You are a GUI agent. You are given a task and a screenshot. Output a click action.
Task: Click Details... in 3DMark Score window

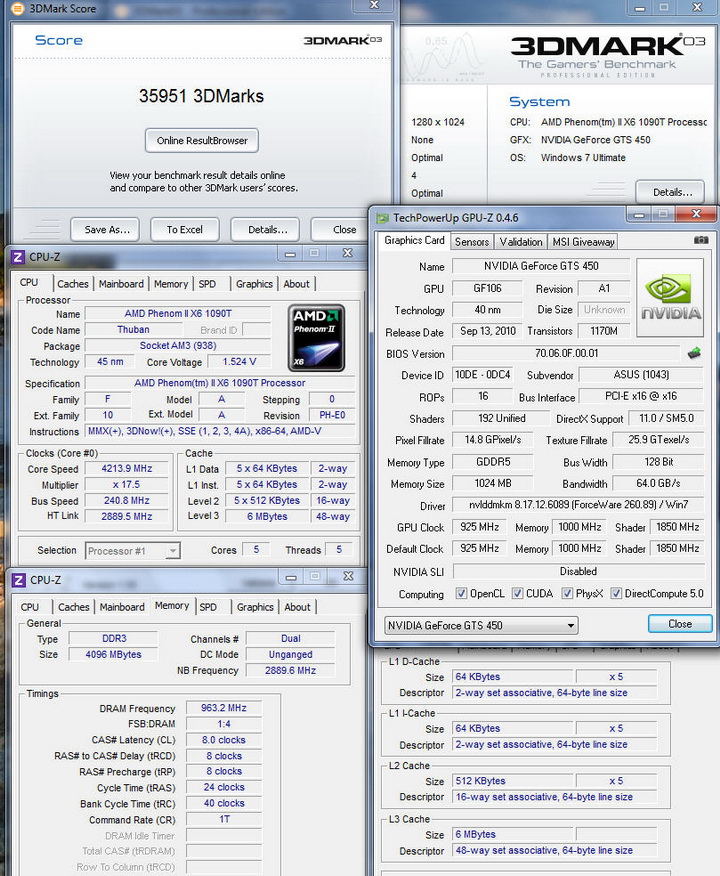coord(266,229)
